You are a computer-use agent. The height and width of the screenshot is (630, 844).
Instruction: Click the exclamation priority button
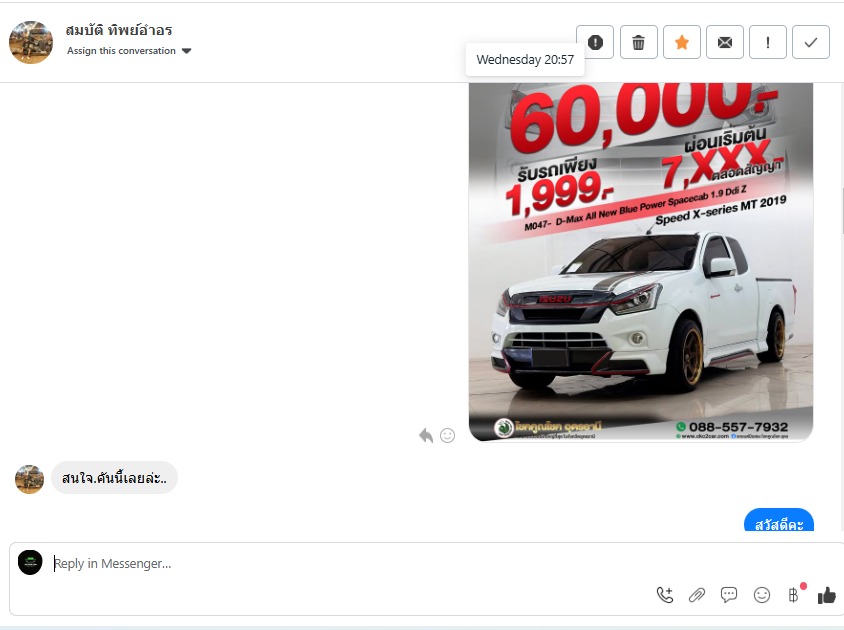pos(768,42)
